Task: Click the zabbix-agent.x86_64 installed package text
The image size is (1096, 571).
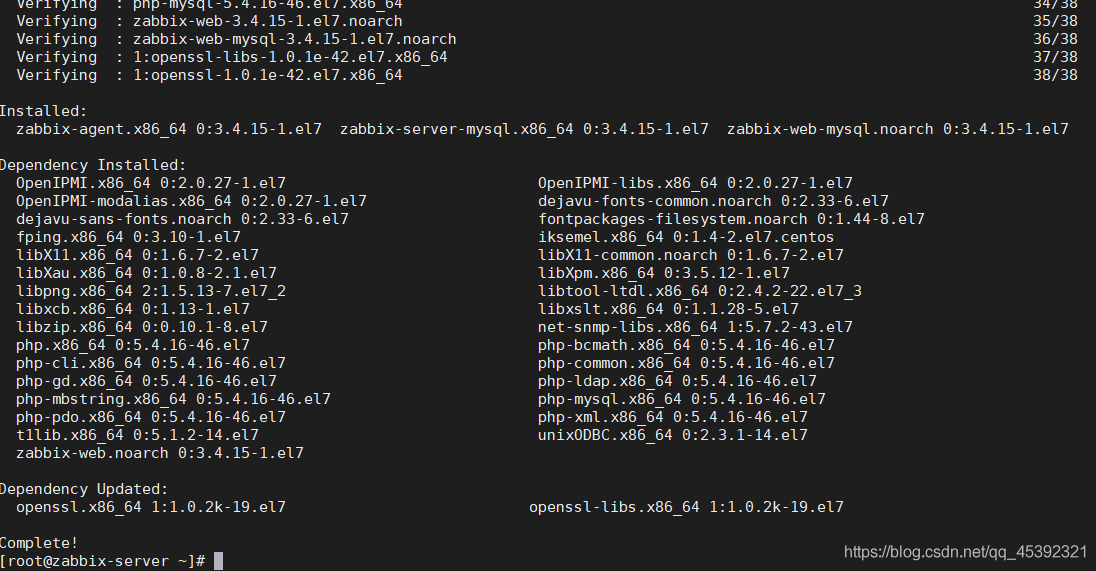Action: (169, 129)
